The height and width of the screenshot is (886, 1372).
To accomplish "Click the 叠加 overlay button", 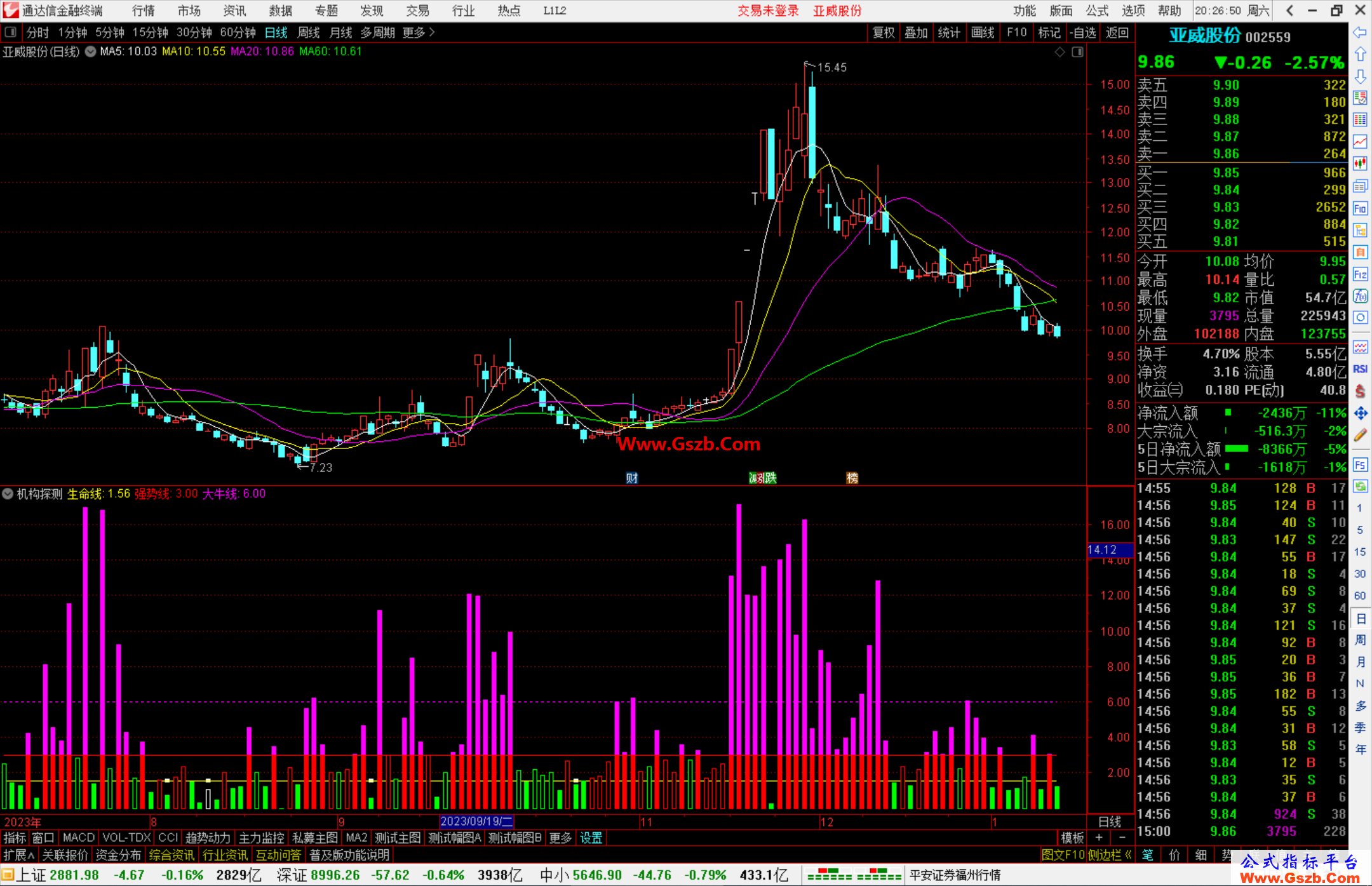I will 916,32.
